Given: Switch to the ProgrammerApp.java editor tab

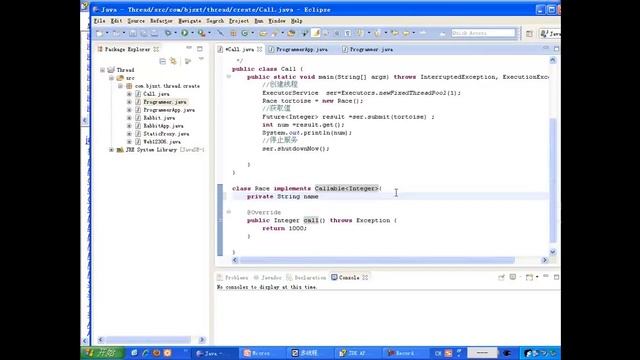Looking at the screenshot, I should [x=301, y=49].
